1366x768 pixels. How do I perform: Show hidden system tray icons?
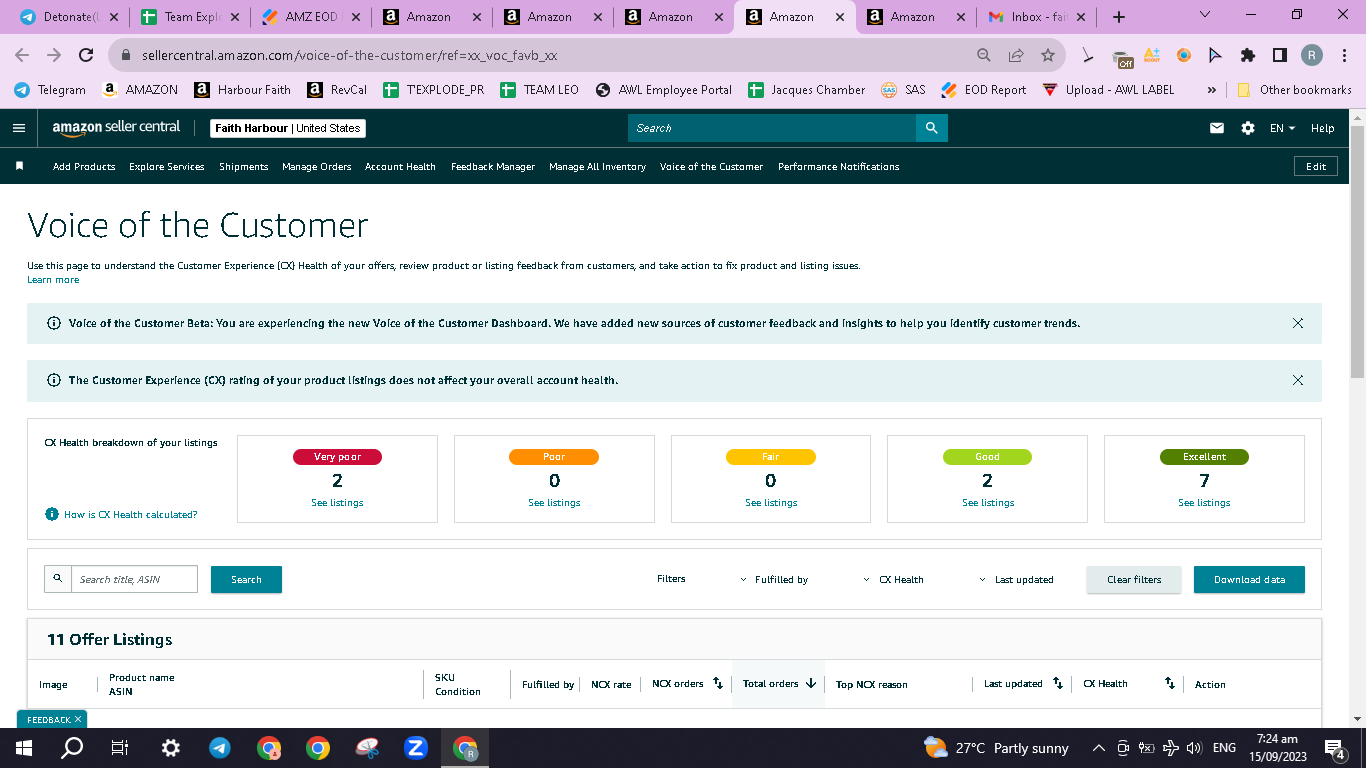[1098, 747]
